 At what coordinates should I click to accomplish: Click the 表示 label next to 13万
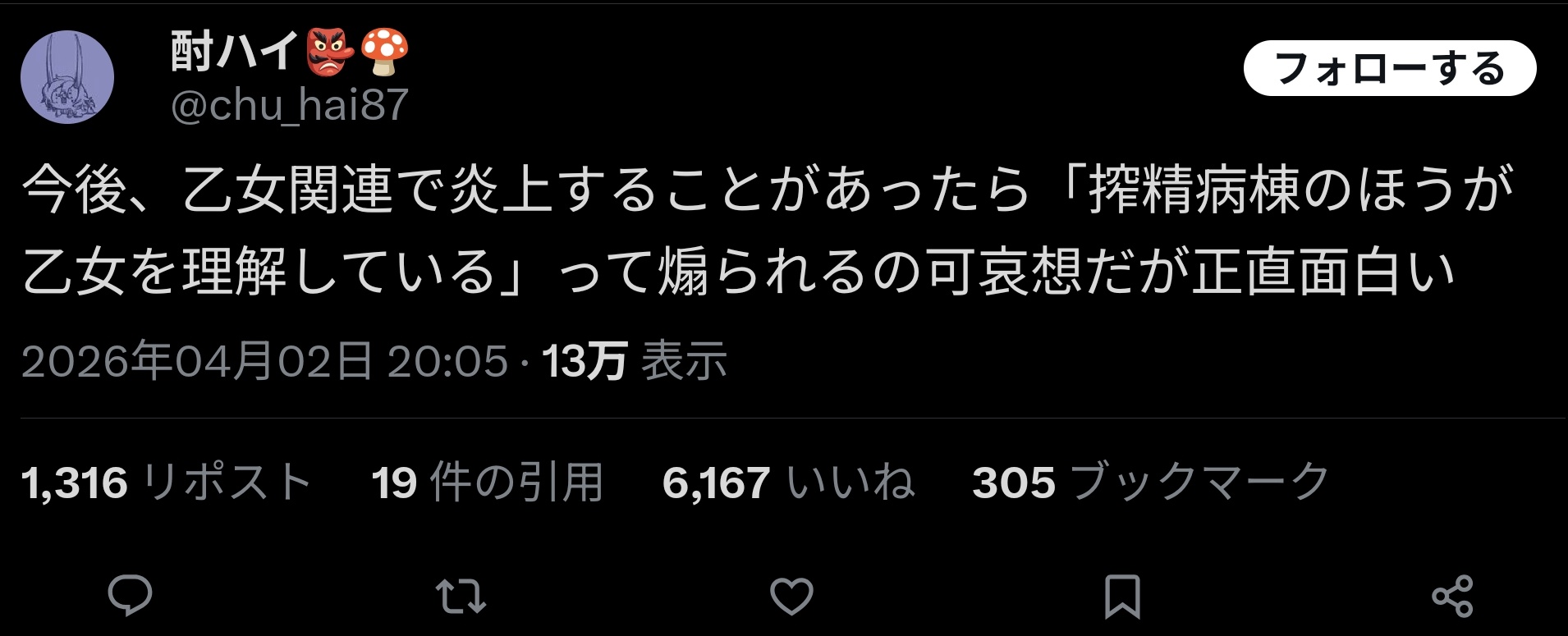pyautogui.click(x=684, y=361)
